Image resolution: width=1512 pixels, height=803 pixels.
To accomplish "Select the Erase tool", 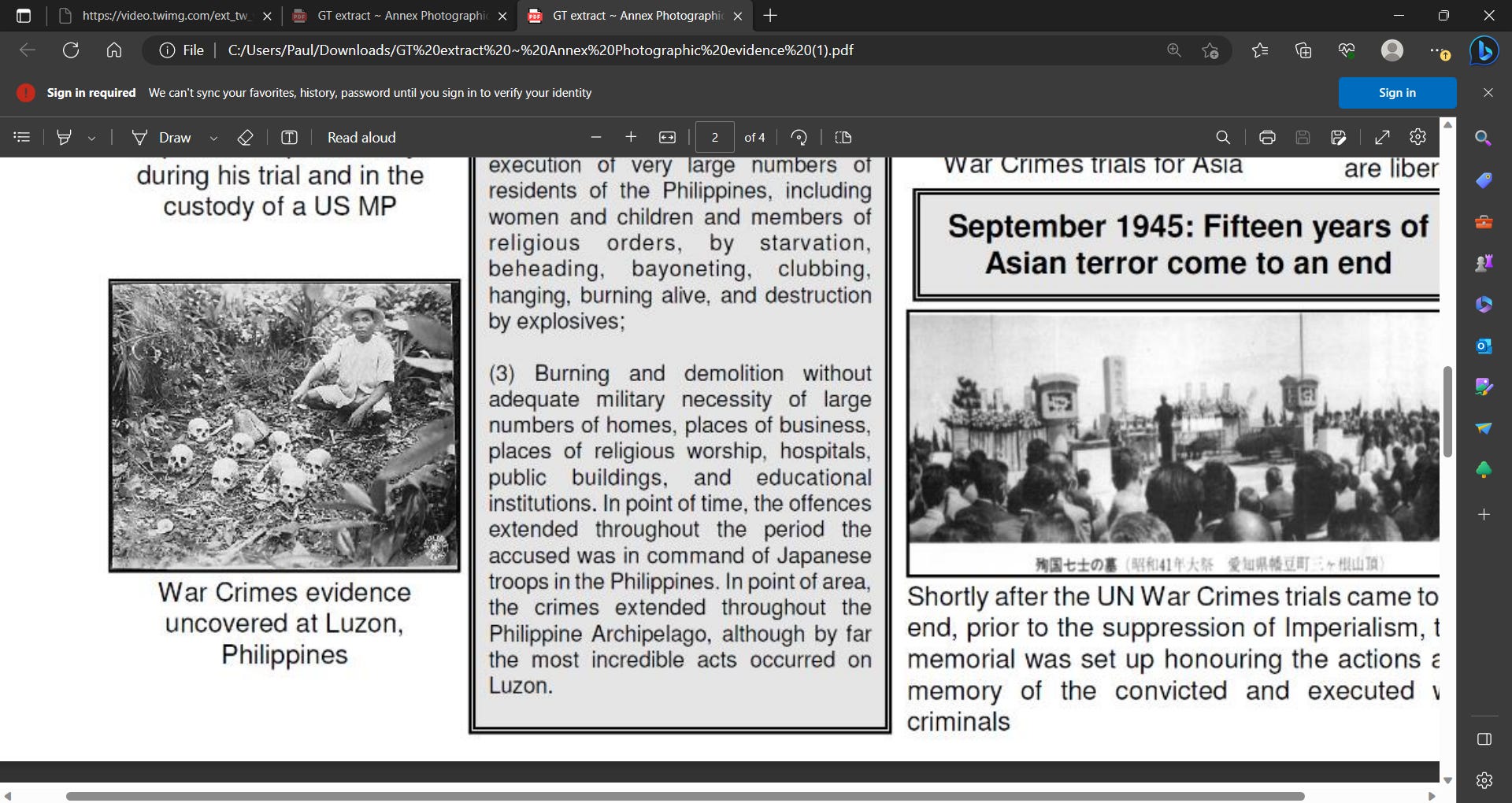I will (x=245, y=137).
